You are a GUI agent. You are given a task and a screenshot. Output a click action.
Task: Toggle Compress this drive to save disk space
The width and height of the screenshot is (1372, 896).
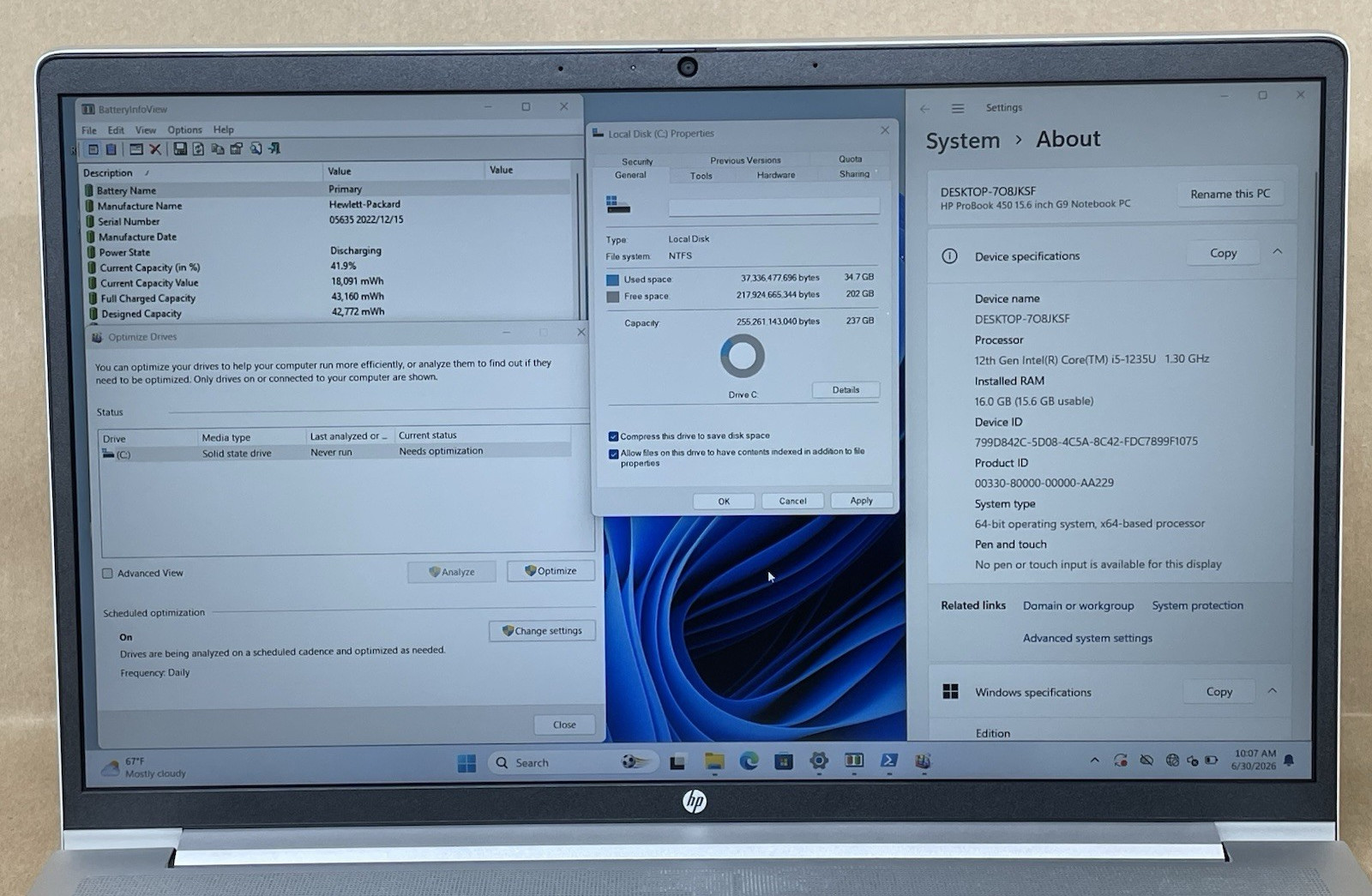point(613,436)
